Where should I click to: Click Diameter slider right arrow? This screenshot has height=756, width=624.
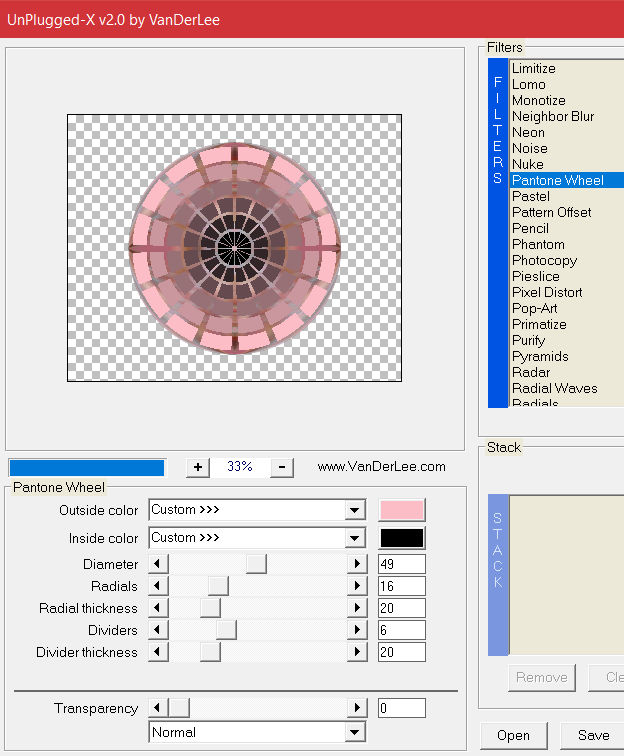tap(357, 564)
